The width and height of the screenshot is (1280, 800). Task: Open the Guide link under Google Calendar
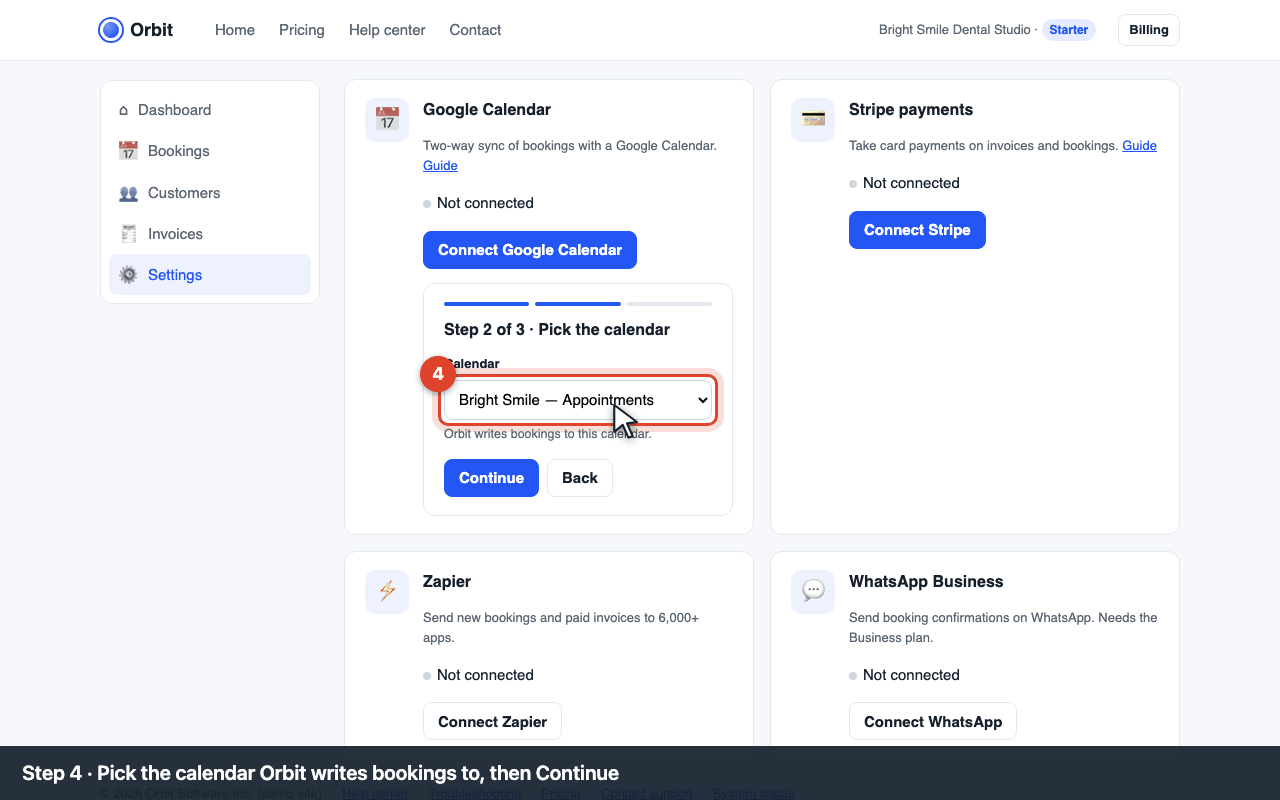tap(440, 166)
